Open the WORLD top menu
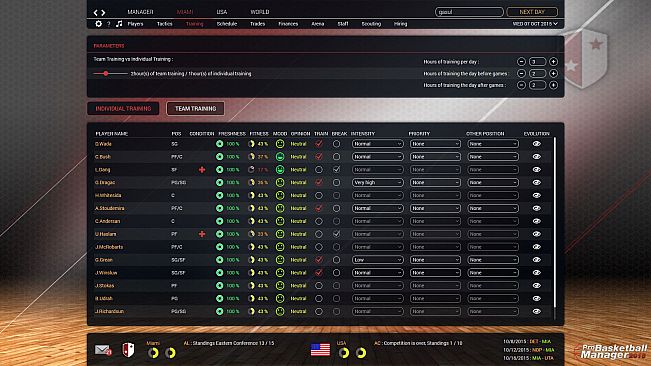 pyautogui.click(x=260, y=12)
